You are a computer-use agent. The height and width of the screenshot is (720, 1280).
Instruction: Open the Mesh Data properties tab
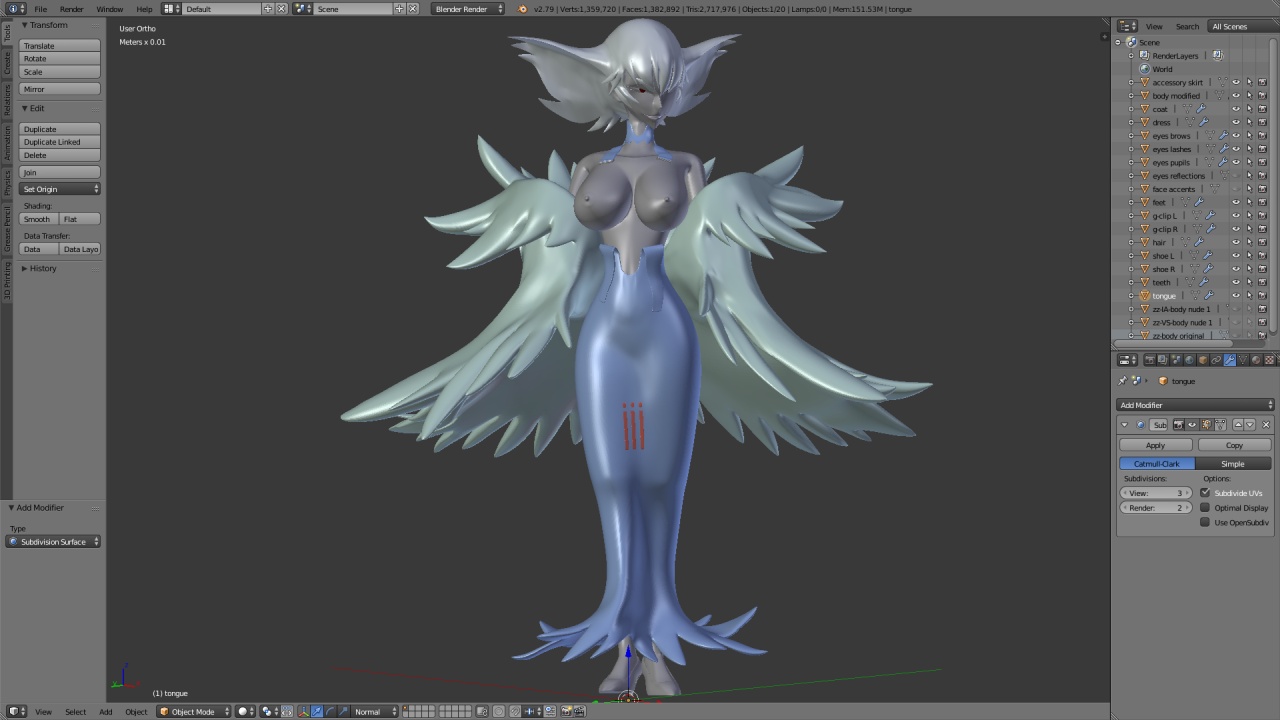pyautogui.click(x=1243, y=360)
